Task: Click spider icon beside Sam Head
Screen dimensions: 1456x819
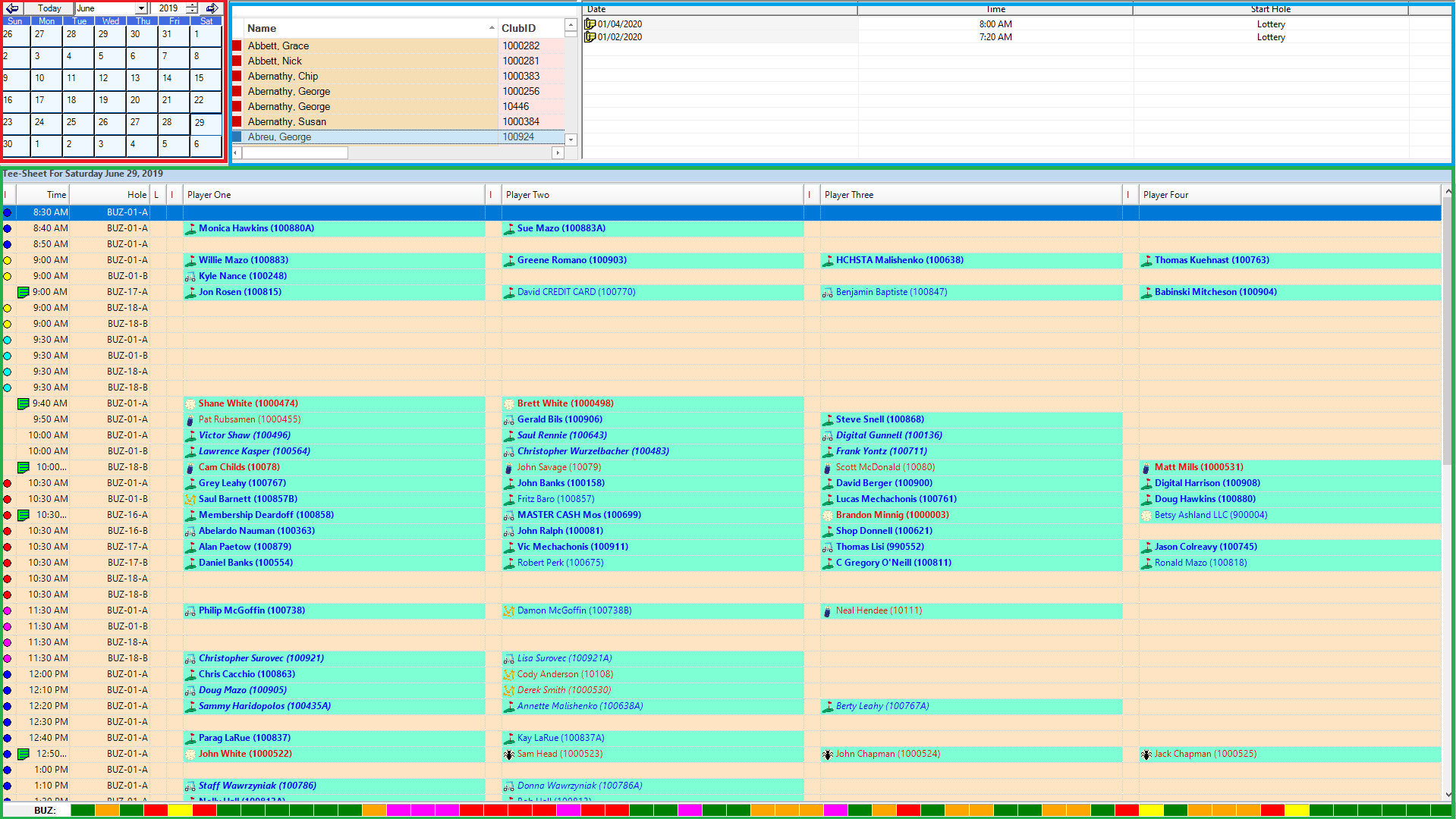Action: coord(509,755)
